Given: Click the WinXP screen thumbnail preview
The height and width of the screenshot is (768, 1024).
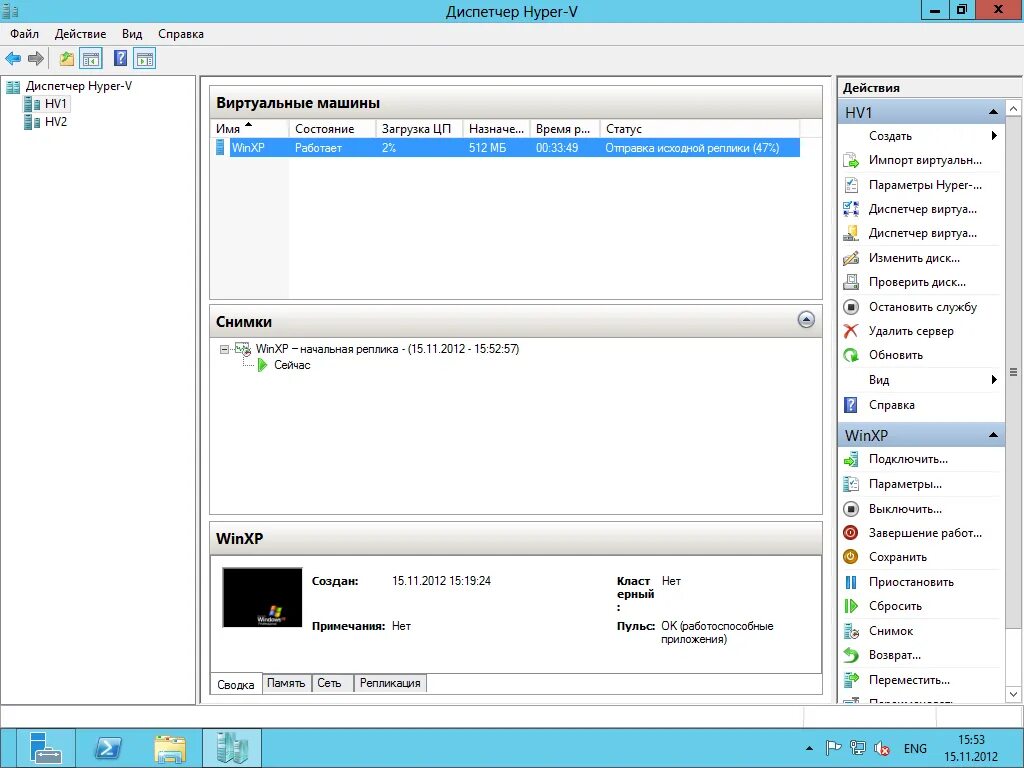Looking at the screenshot, I should pyautogui.click(x=263, y=598).
